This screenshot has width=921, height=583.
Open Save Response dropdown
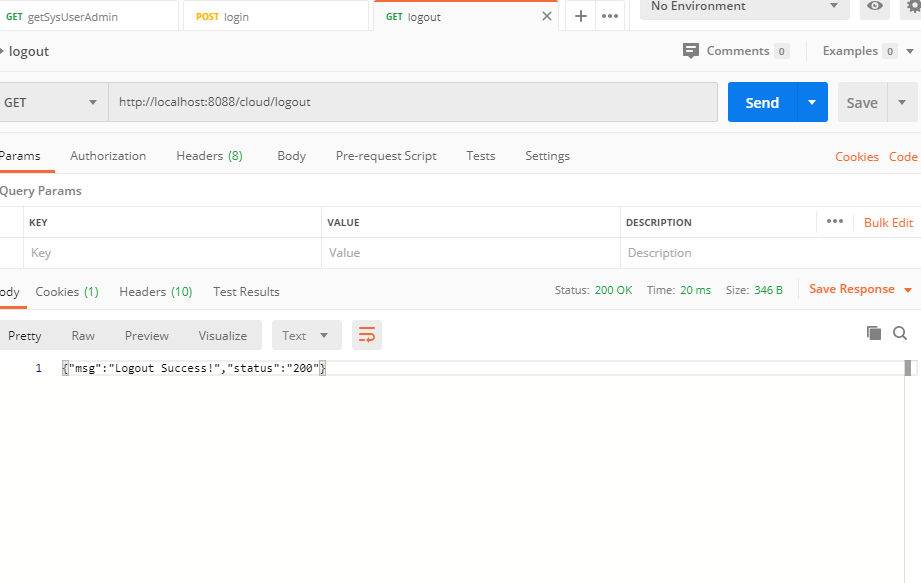[x=860, y=289]
